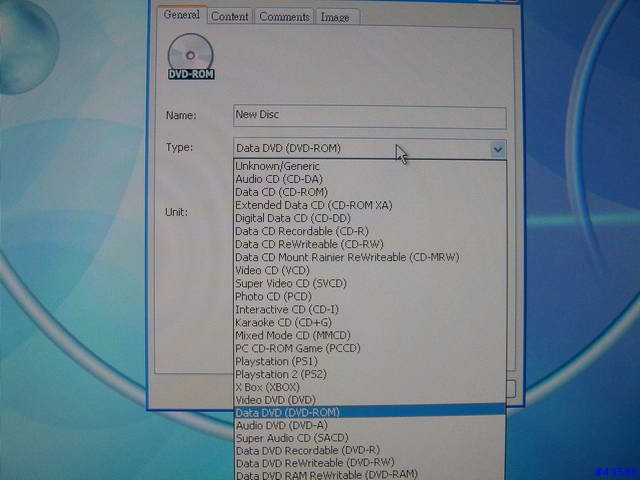Image resolution: width=640 pixels, height=480 pixels.
Task: Select Data DVD RAM ReWritable (DVD-RAM)
Action: 370,475
